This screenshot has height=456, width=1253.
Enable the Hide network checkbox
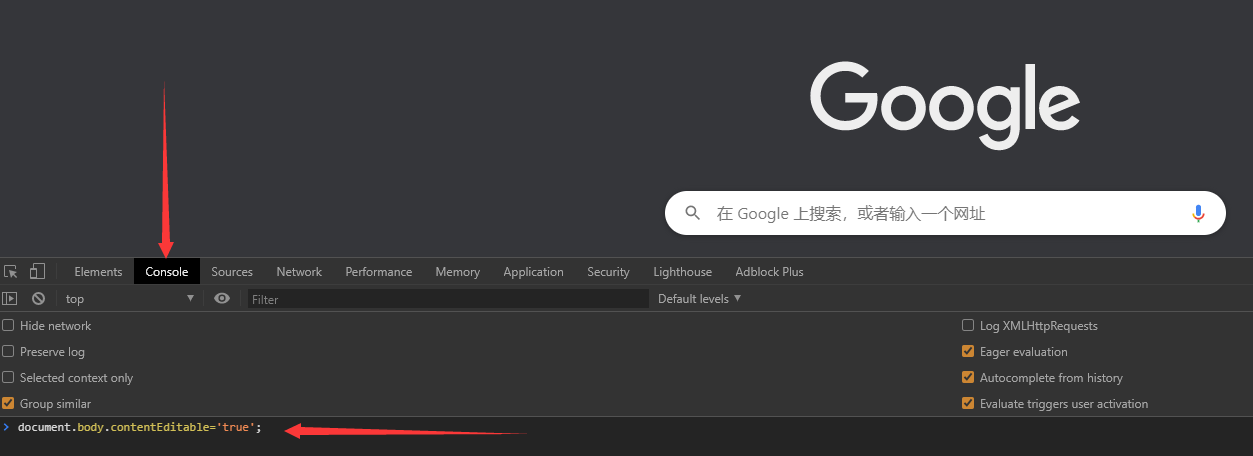pos(9,326)
